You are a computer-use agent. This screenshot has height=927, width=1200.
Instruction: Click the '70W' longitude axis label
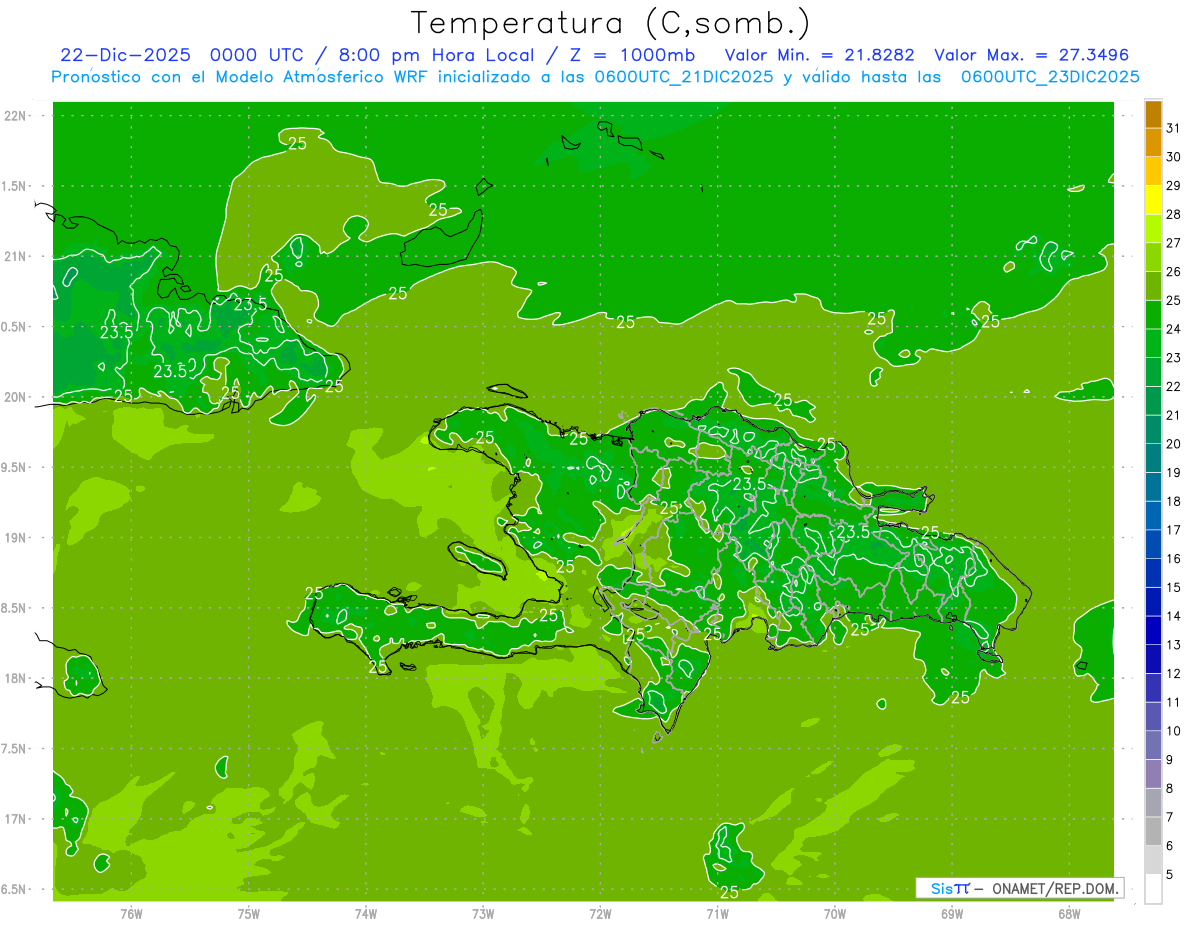tap(835, 914)
